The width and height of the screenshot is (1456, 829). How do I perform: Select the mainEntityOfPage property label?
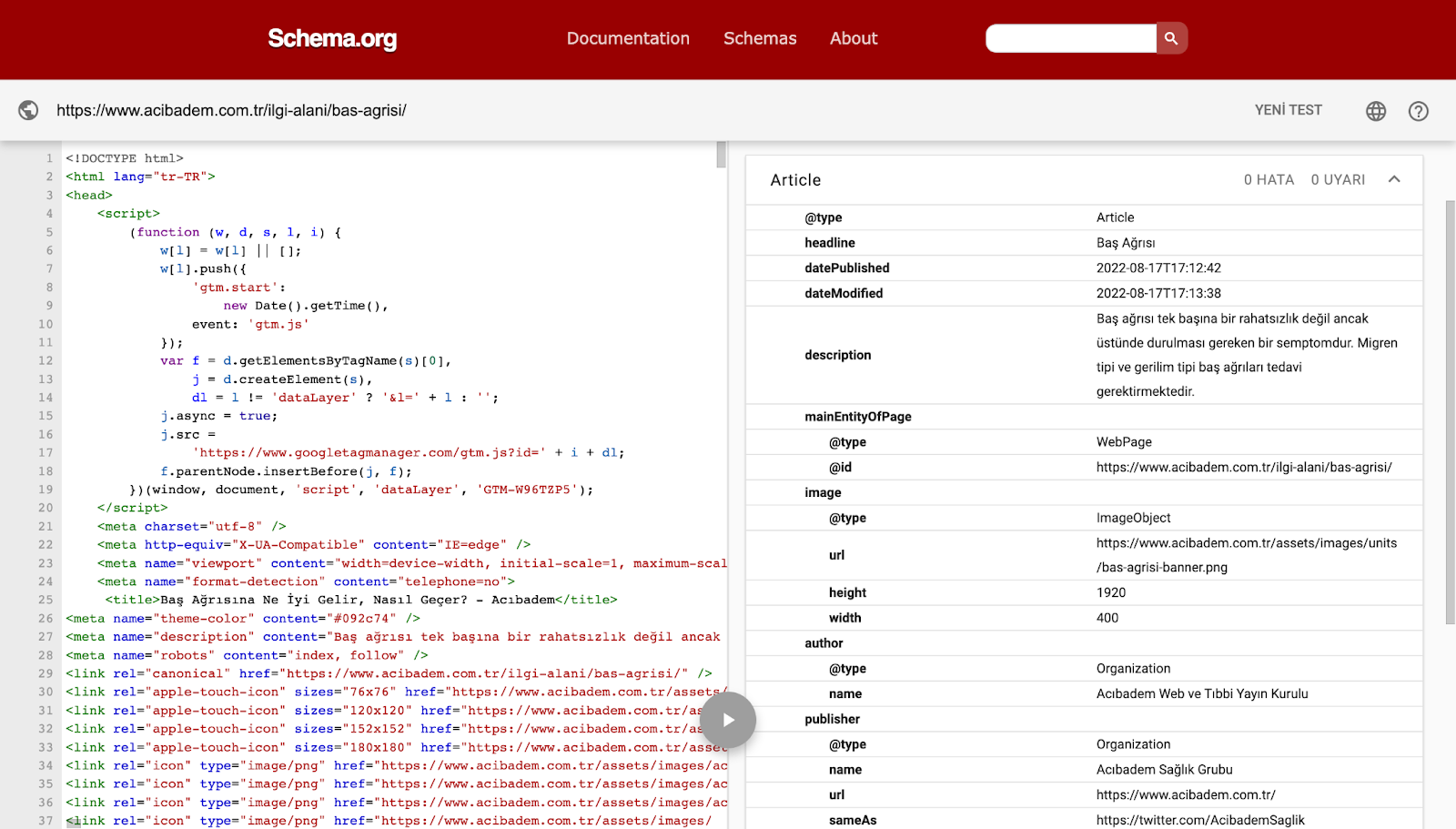click(x=858, y=417)
